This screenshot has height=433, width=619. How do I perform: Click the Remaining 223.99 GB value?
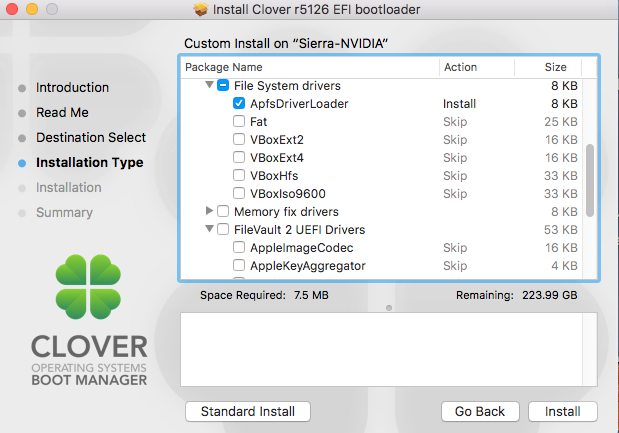[550, 295]
